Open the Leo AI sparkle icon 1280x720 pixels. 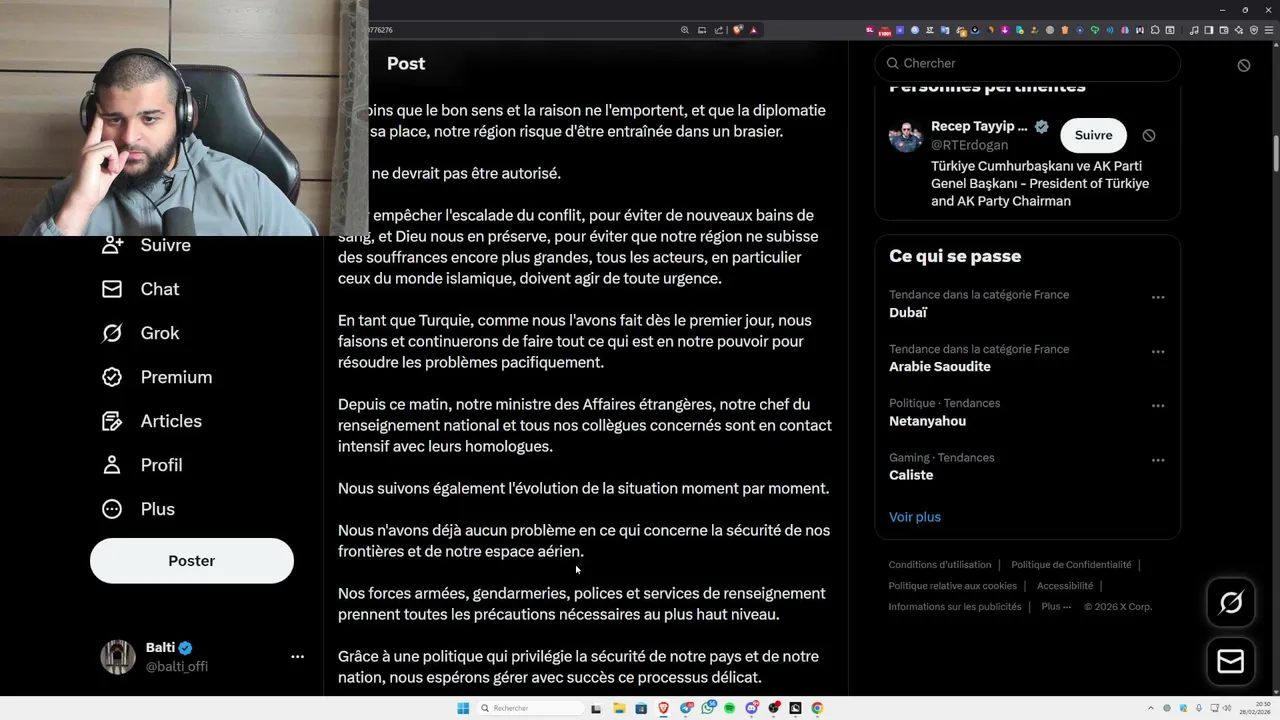click(x=1238, y=30)
